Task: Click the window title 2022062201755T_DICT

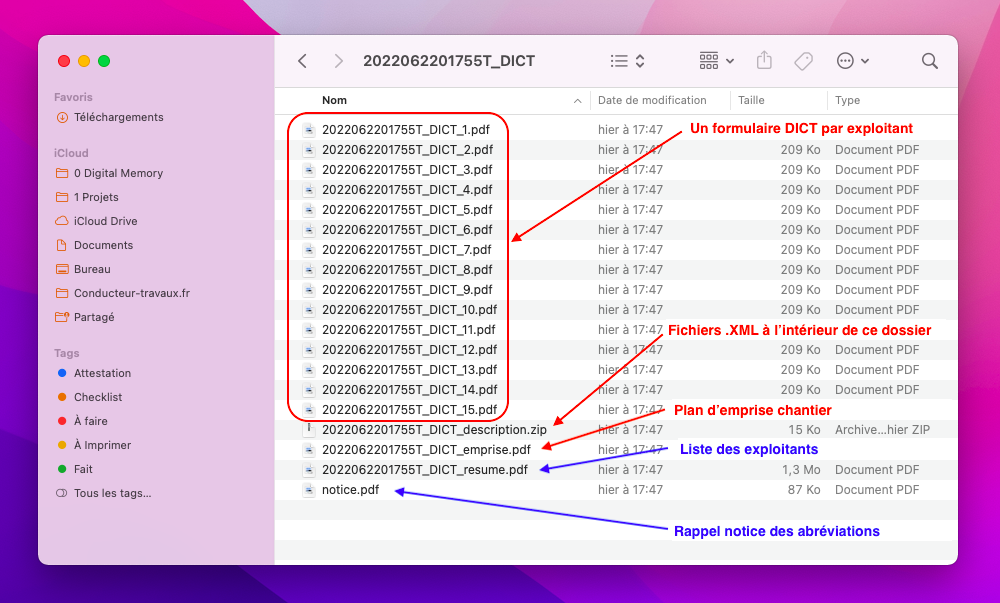Action: [x=449, y=61]
